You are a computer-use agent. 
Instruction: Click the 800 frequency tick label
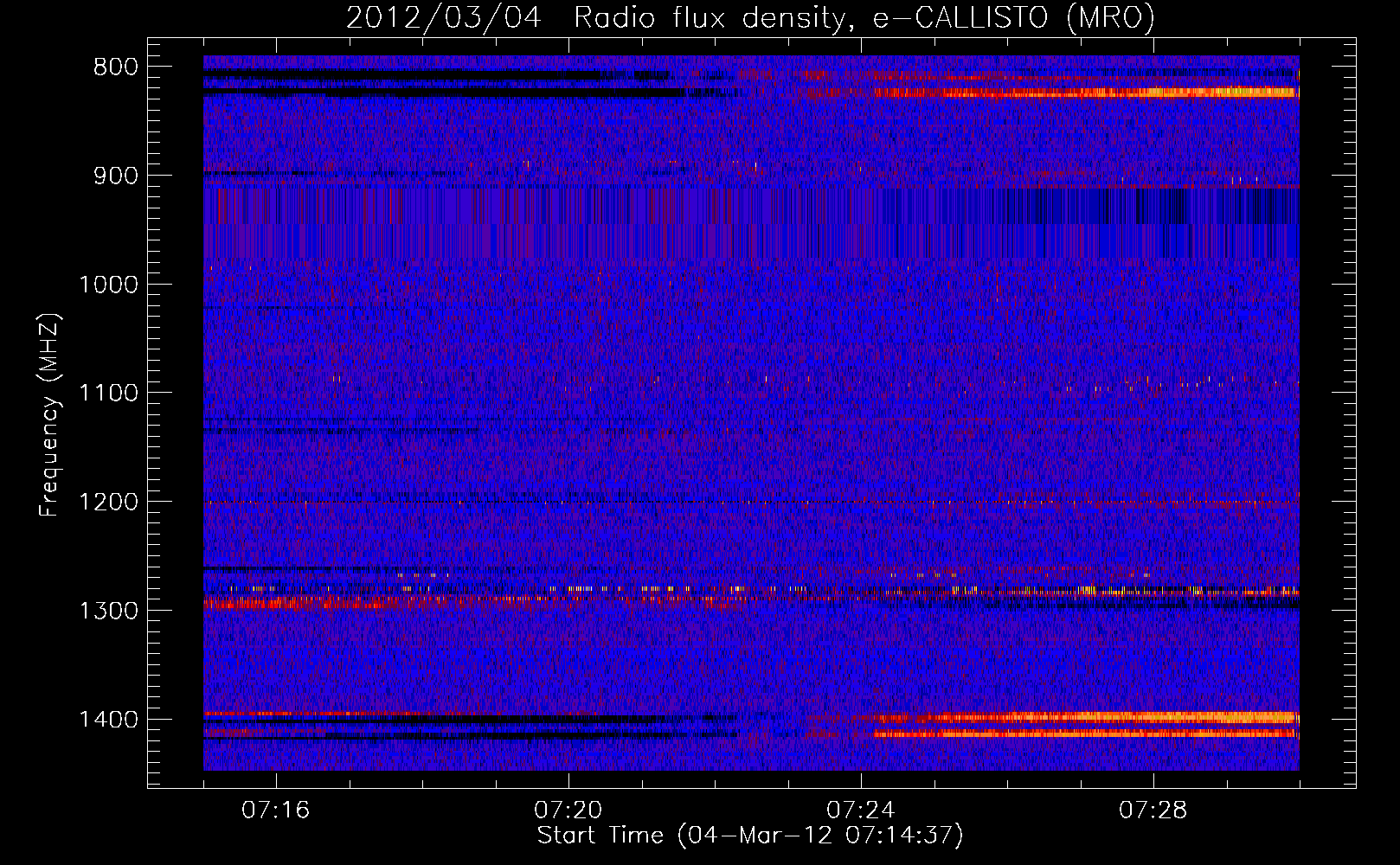point(116,67)
